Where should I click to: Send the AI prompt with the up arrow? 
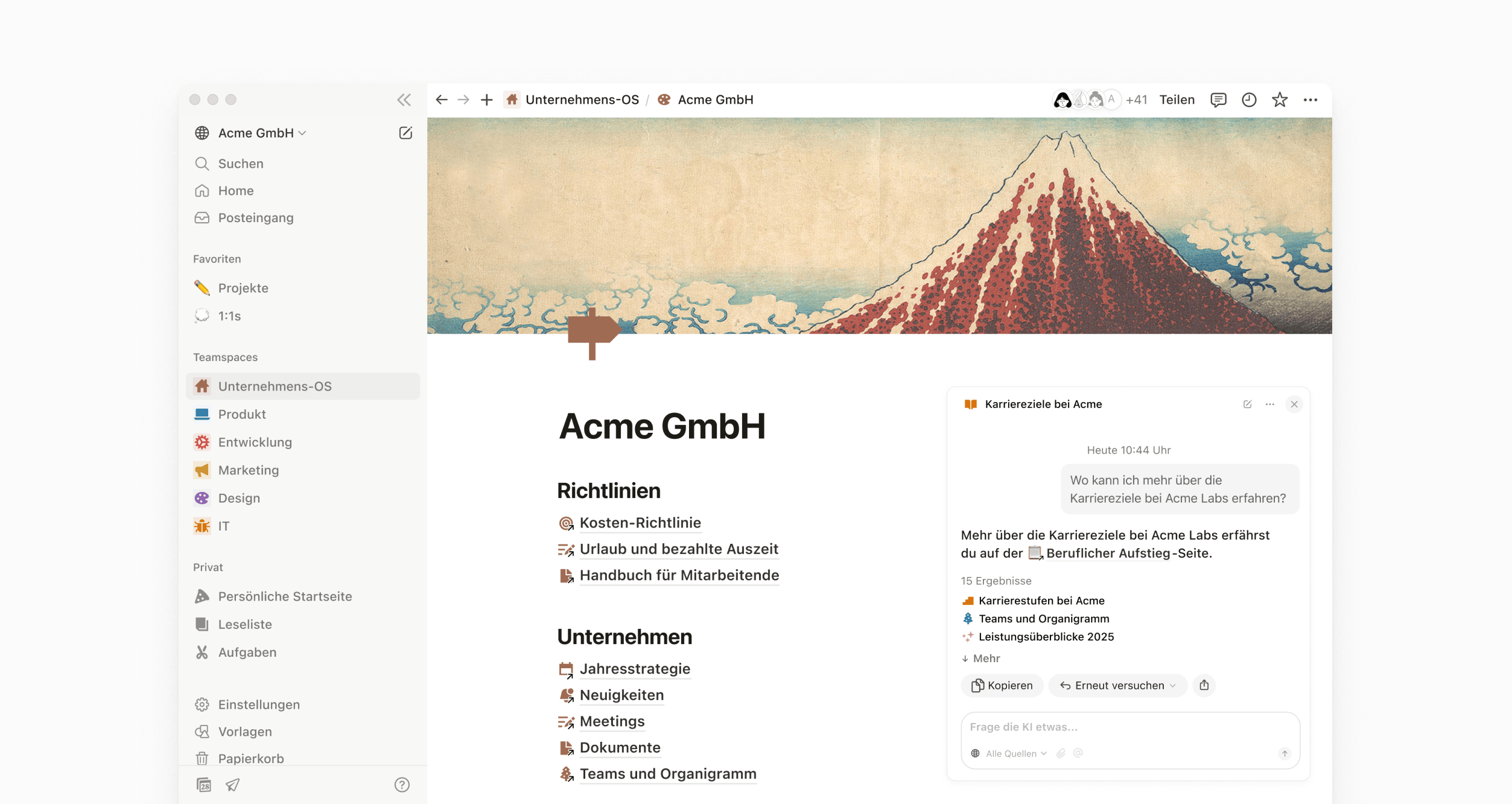coord(1285,753)
